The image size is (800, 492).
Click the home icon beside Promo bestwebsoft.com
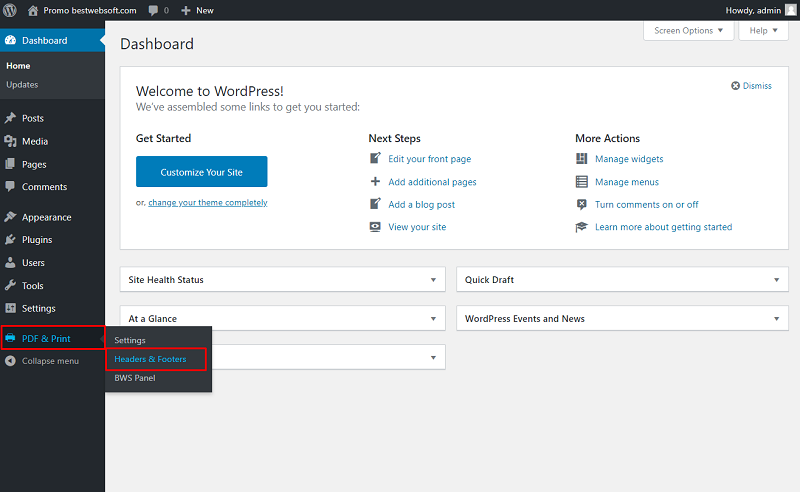[x=33, y=10]
